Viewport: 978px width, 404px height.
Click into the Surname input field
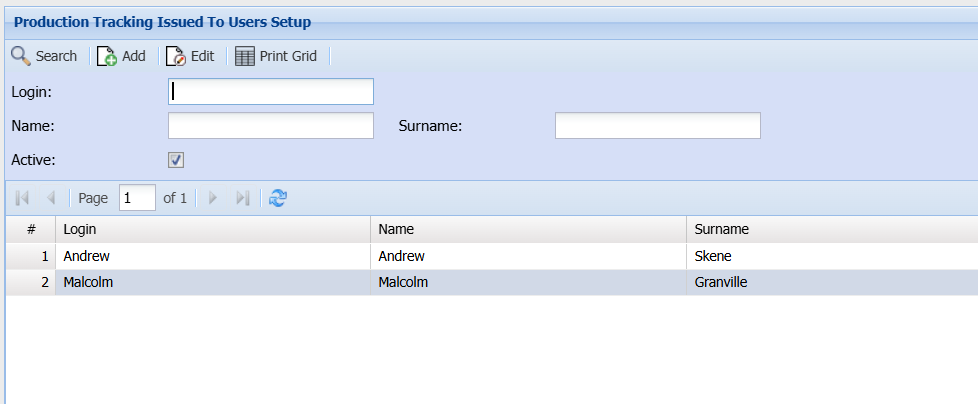[x=657, y=125]
